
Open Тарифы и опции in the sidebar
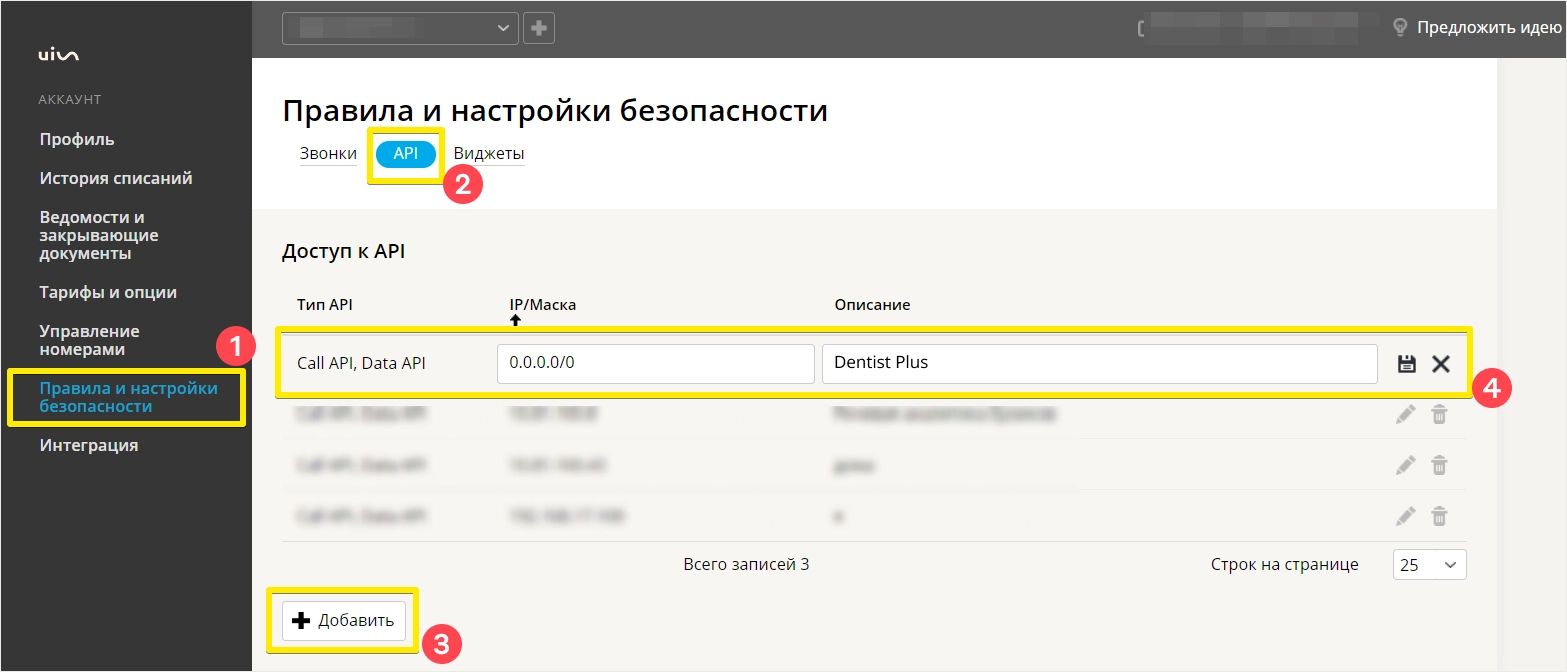coord(108,292)
